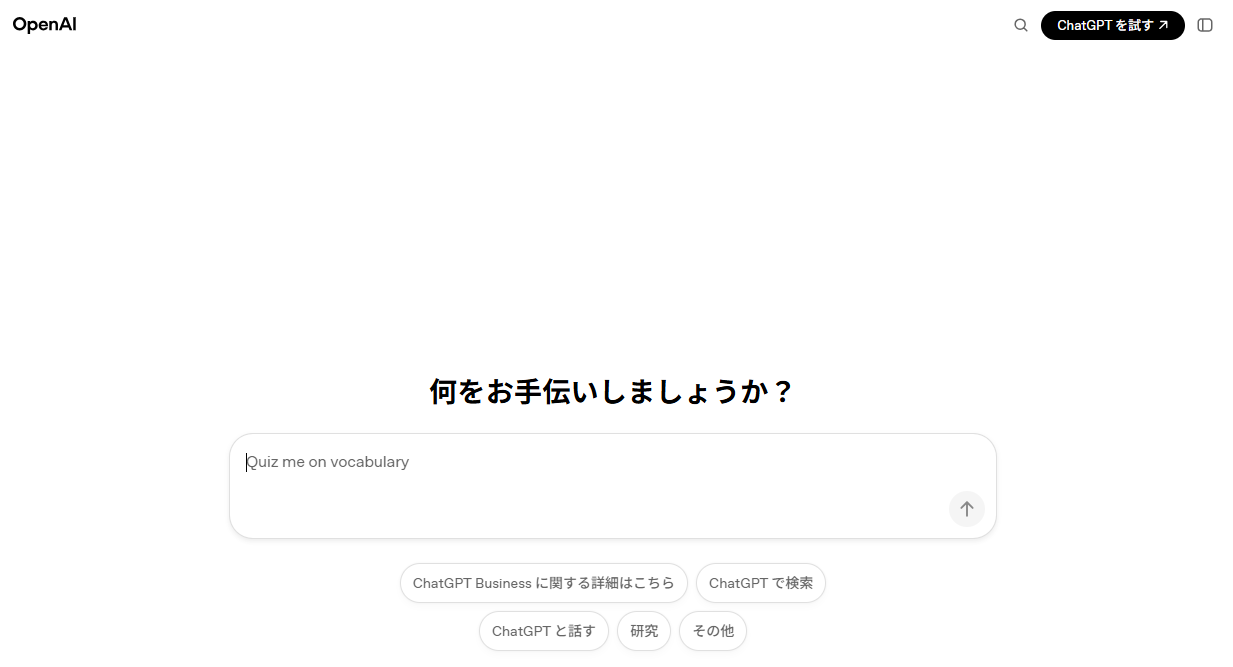
Task: Open the search magnifier icon
Action: [1021, 25]
